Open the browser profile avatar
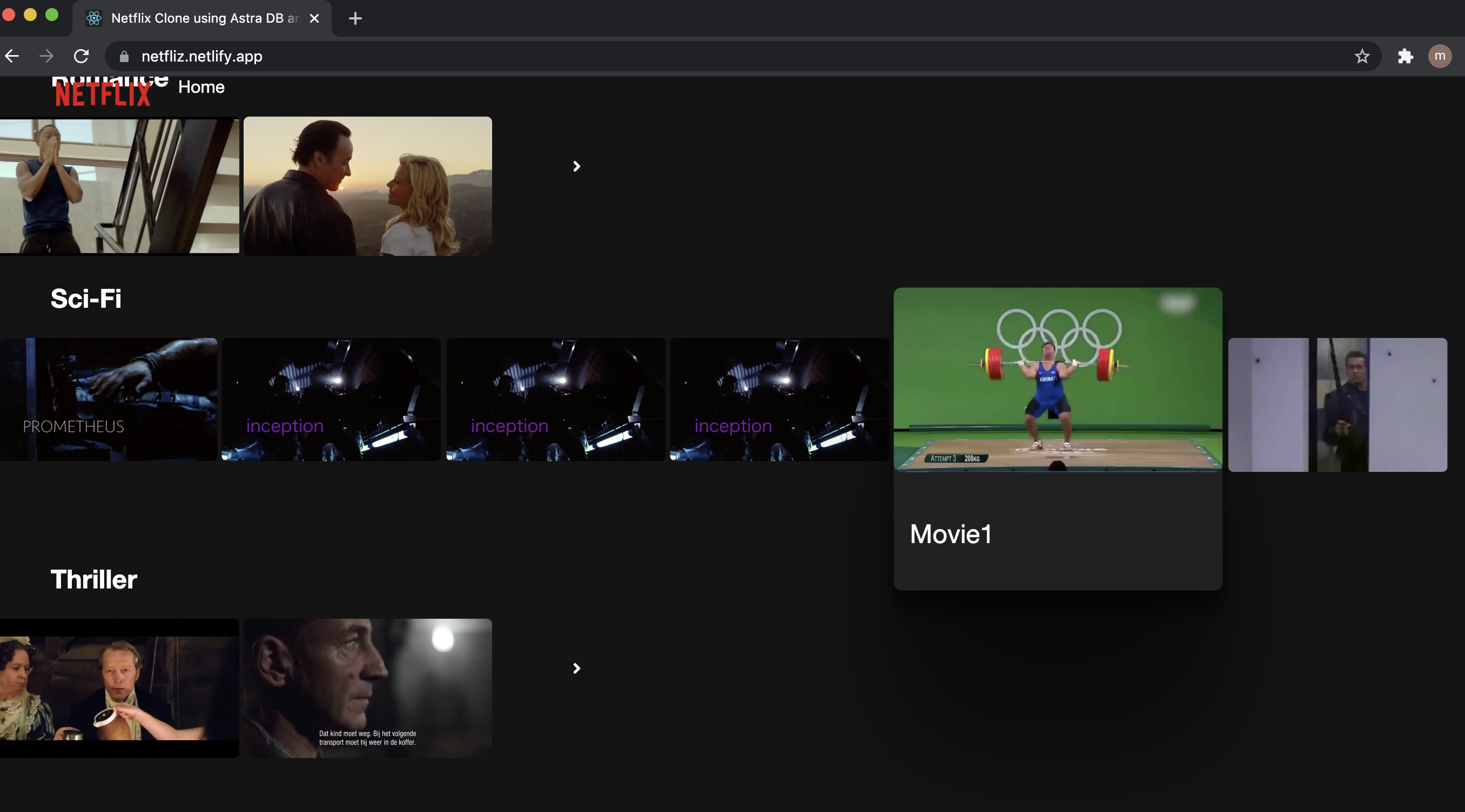The width and height of the screenshot is (1465, 812). 1440,56
